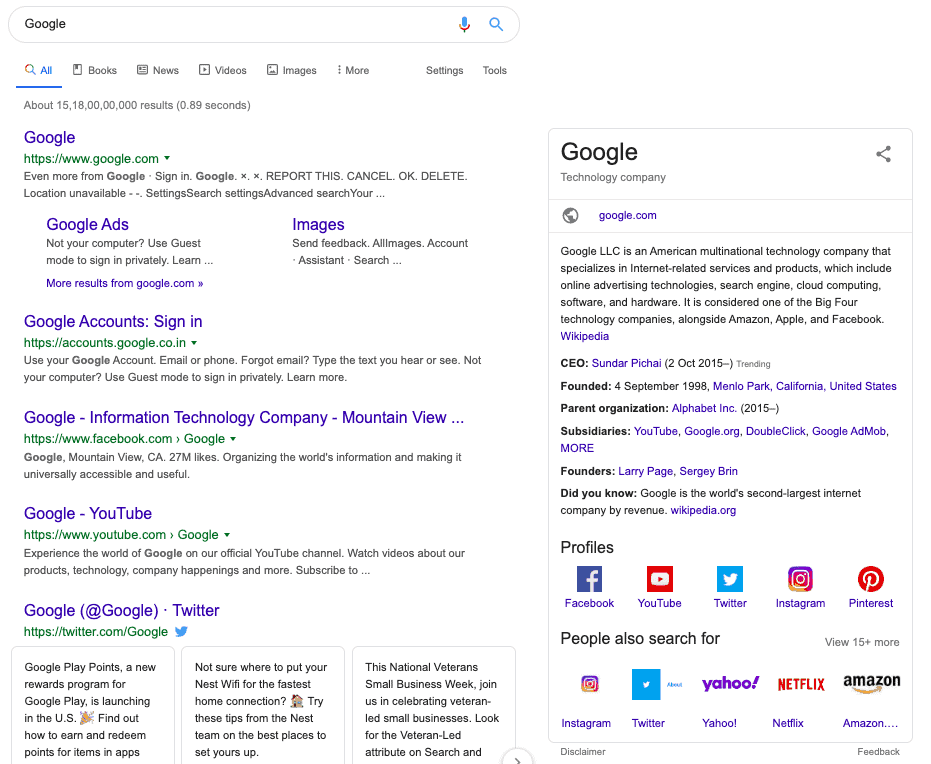Open the Google result title link
931x764 pixels.
(49, 138)
